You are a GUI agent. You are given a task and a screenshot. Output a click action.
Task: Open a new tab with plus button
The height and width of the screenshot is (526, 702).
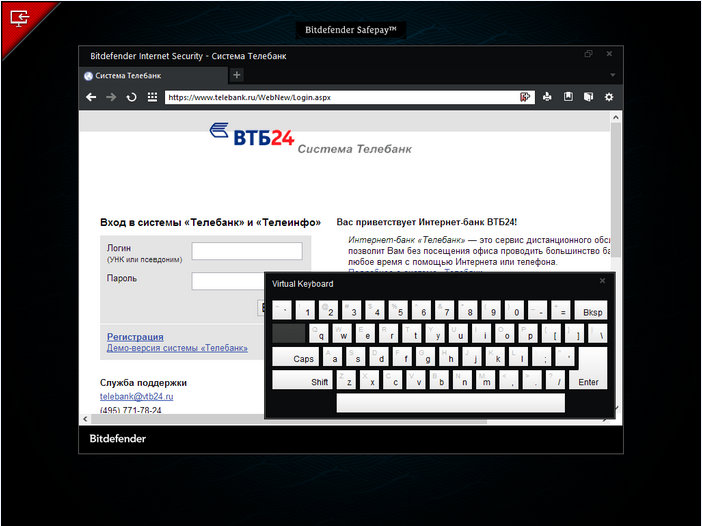tap(237, 75)
